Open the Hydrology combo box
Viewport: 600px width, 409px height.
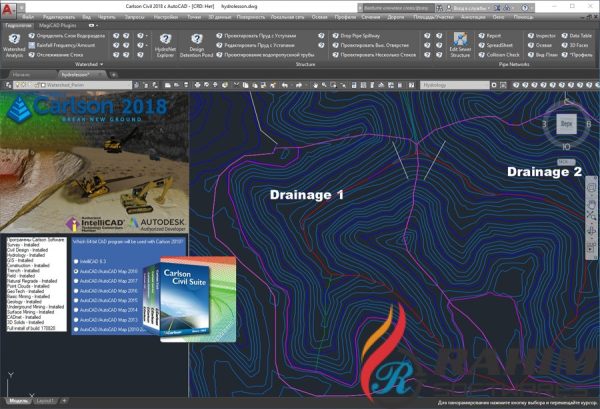click(455, 85)
